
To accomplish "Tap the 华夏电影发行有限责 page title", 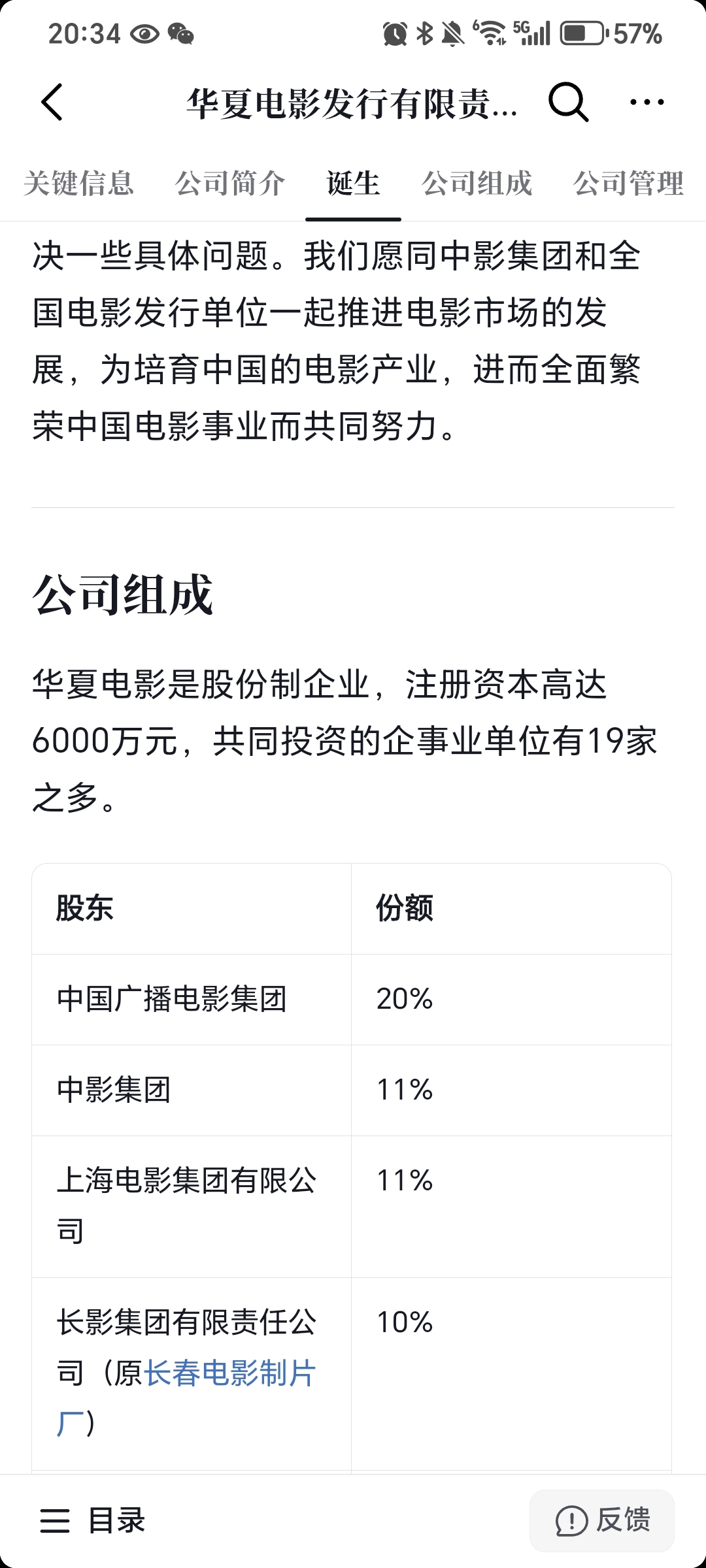I will coord(352,103).
